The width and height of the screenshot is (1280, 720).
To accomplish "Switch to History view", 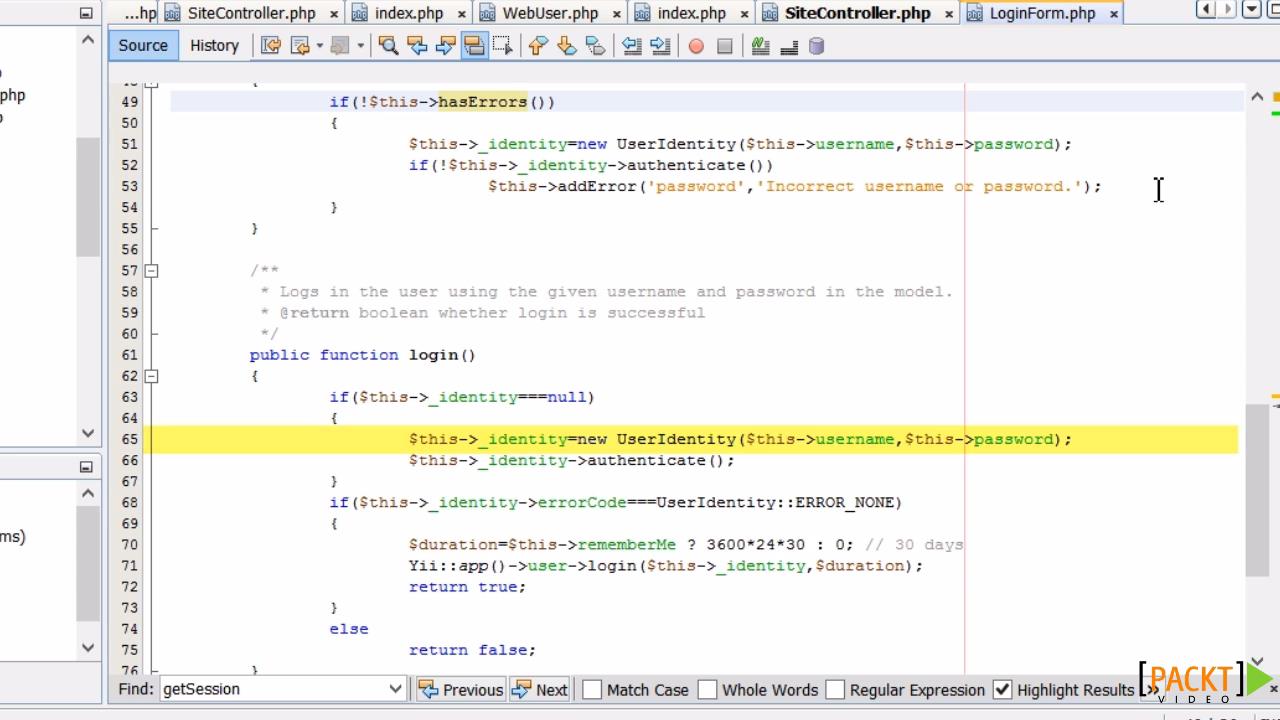I will tap(214, 45).
